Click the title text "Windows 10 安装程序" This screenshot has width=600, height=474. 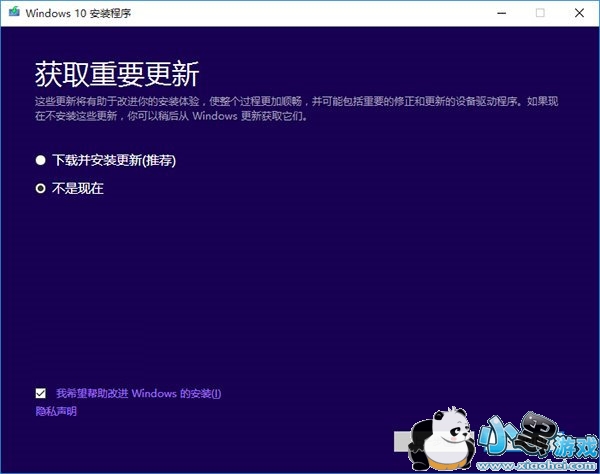click(78, 13)
